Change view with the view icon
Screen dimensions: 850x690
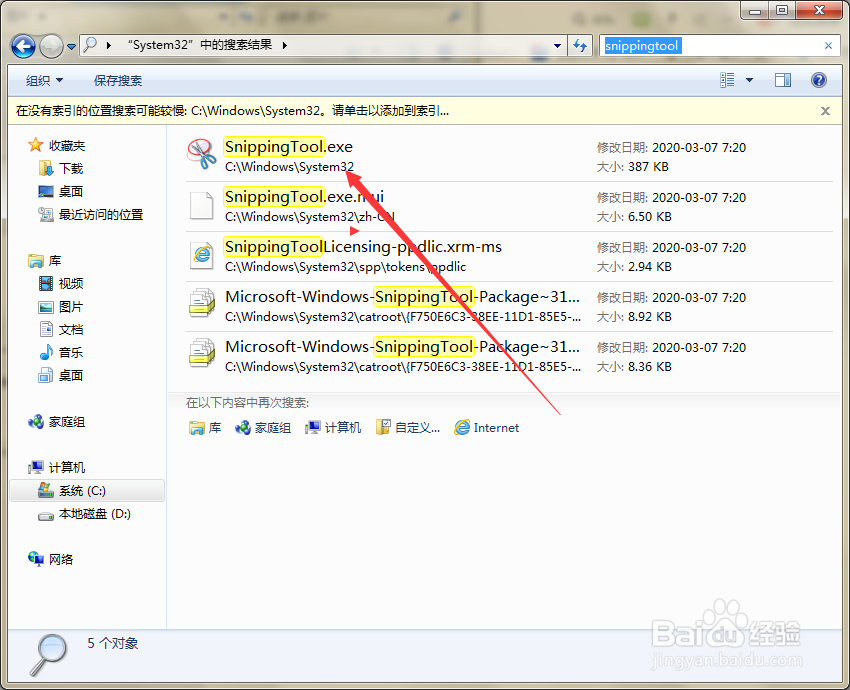[727, 80]
